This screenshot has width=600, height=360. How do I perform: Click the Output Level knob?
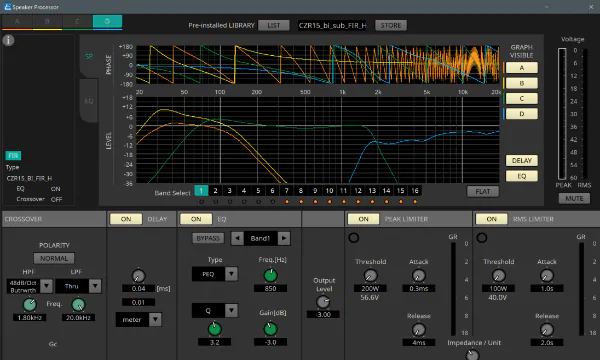point(323,302)
